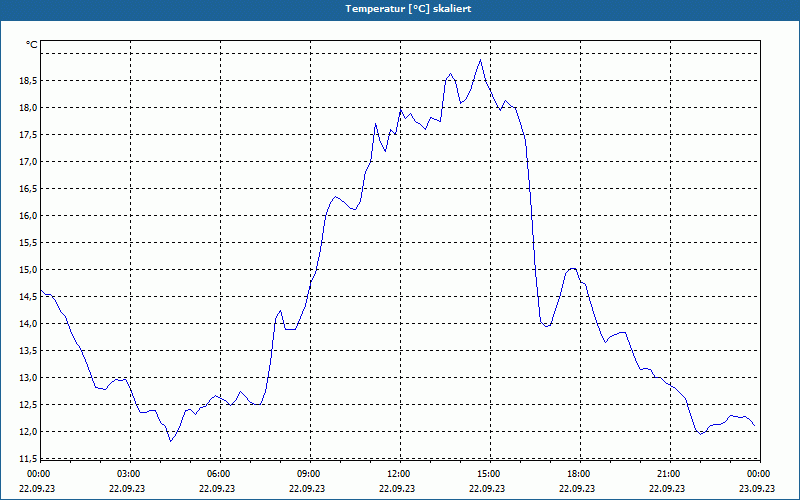This screenshot has width=800, height=500.
Task: Click the temperature curve's peak near 15:00
Action: click(x=480, y=60)
